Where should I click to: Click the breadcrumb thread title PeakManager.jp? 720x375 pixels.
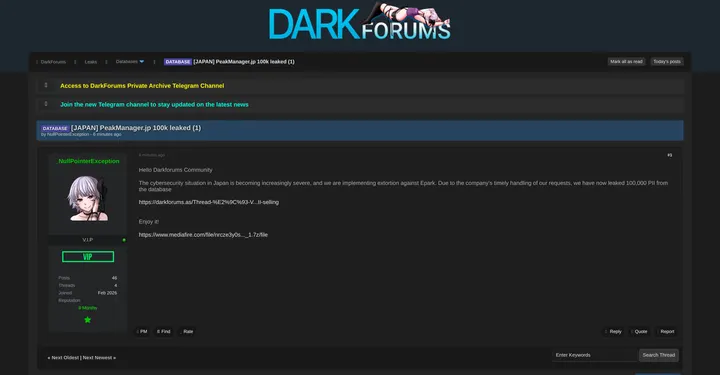point(244,62)
